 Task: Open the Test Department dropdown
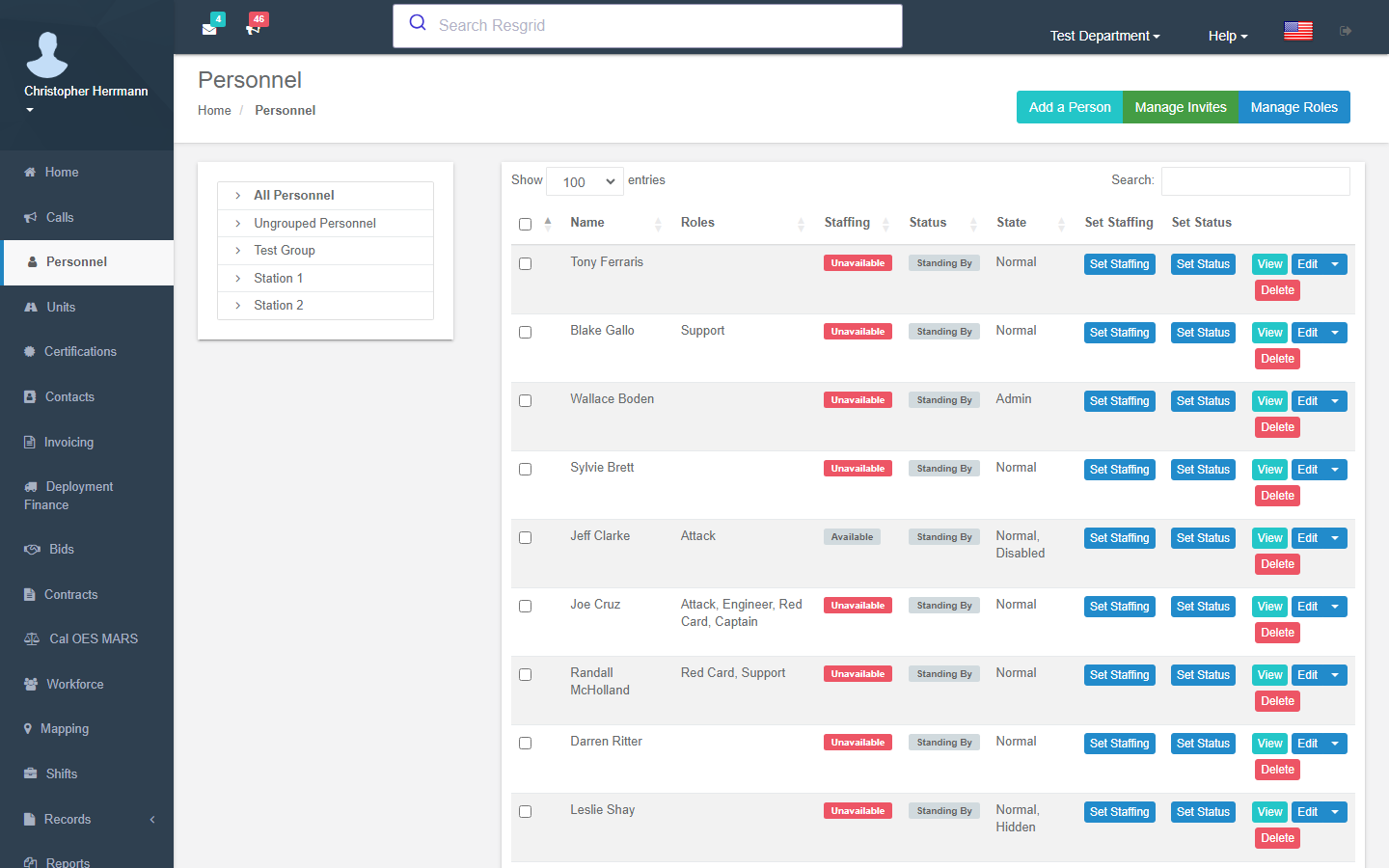point(1104,36)
